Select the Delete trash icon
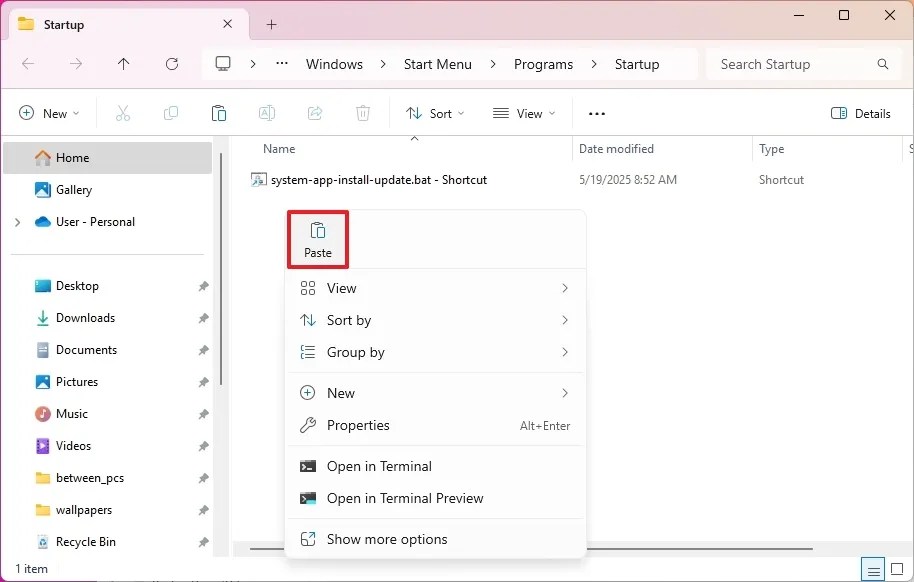The image size is (914, 582). [x=363, y=113]
